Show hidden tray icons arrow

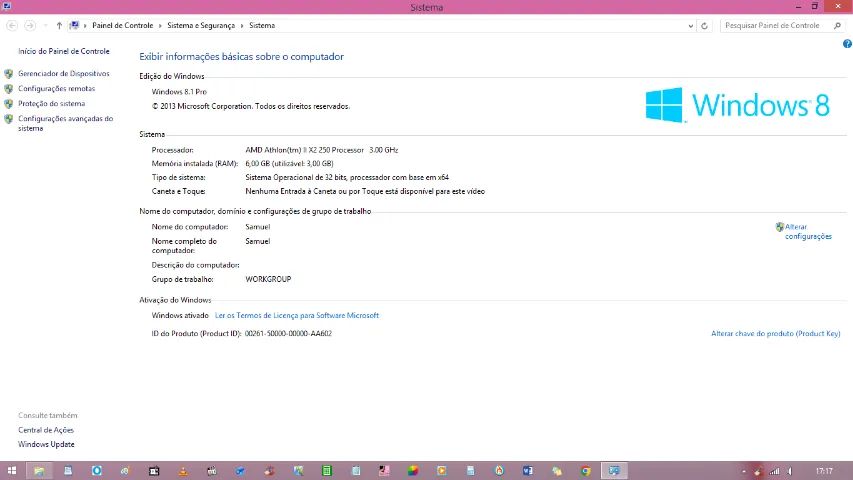tap(744, 471)
